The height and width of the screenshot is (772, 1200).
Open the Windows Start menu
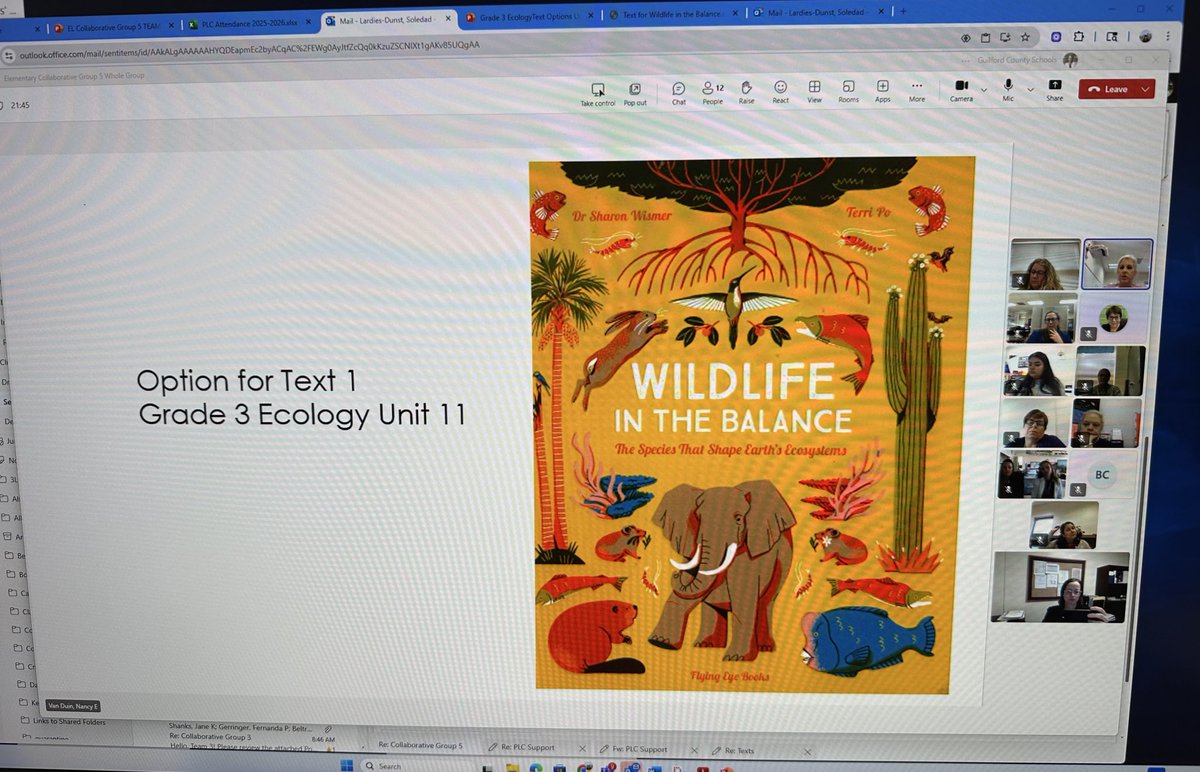(x=346, y=765)
